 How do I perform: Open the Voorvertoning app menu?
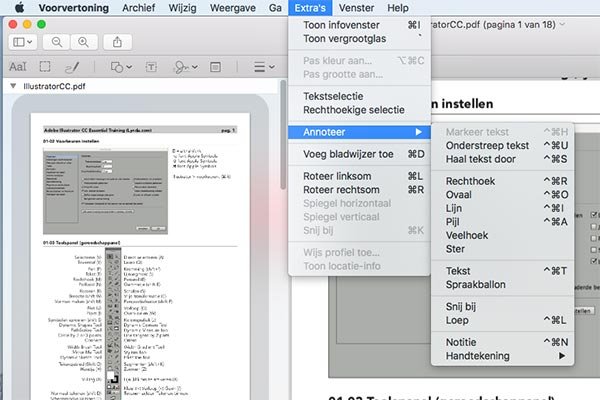coord(73,8)
